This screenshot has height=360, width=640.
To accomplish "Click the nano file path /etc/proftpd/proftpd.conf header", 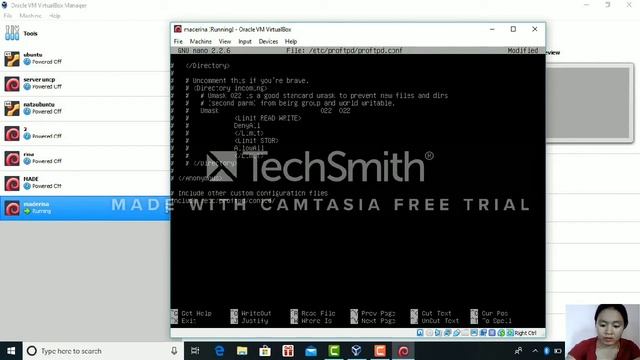I will click(x=344, y=51).
